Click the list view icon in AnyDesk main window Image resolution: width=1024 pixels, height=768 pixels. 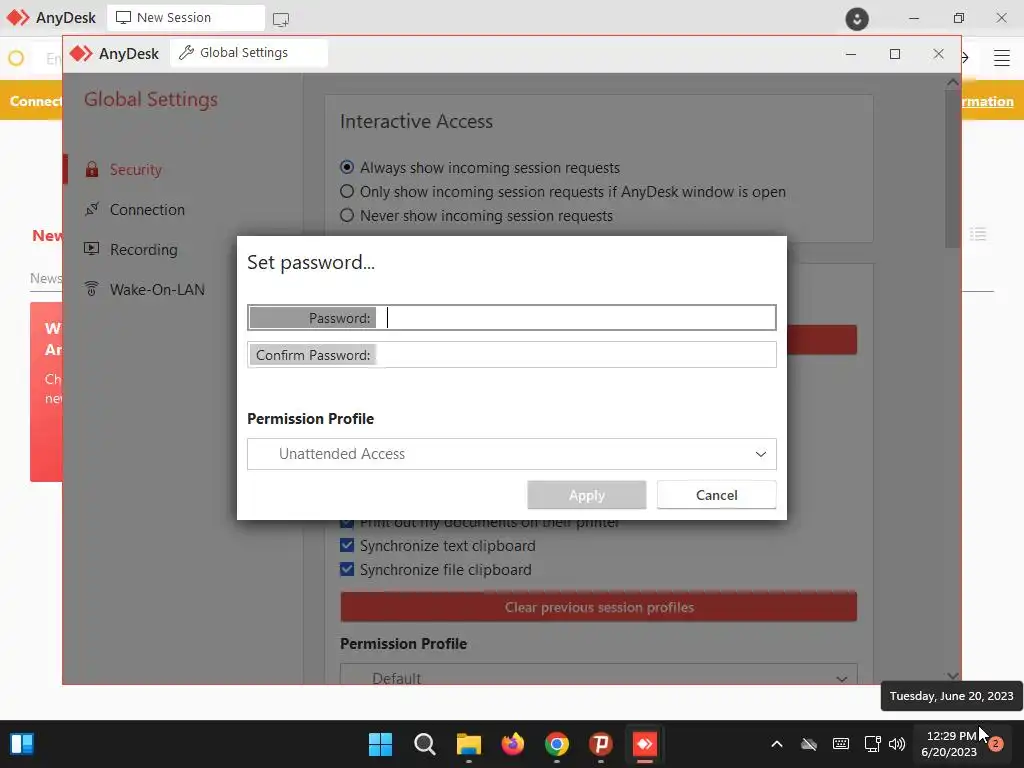pyautogui.click(x=978, y=234)
